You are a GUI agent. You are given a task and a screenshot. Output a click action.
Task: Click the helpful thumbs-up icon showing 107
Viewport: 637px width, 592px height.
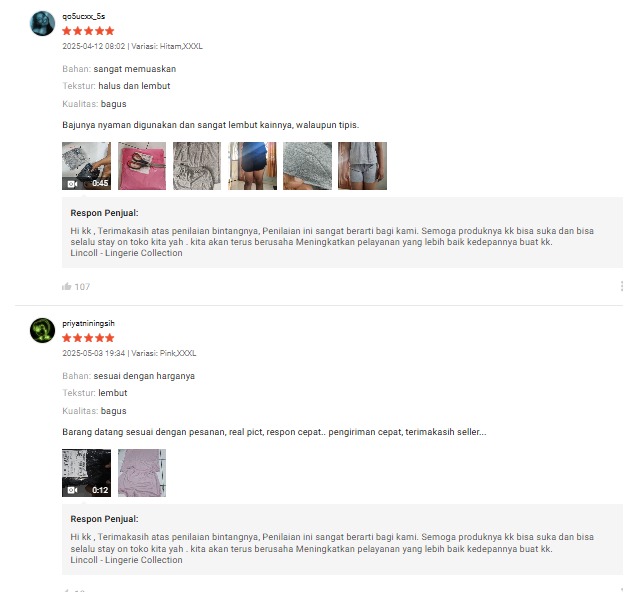(67, 286)
